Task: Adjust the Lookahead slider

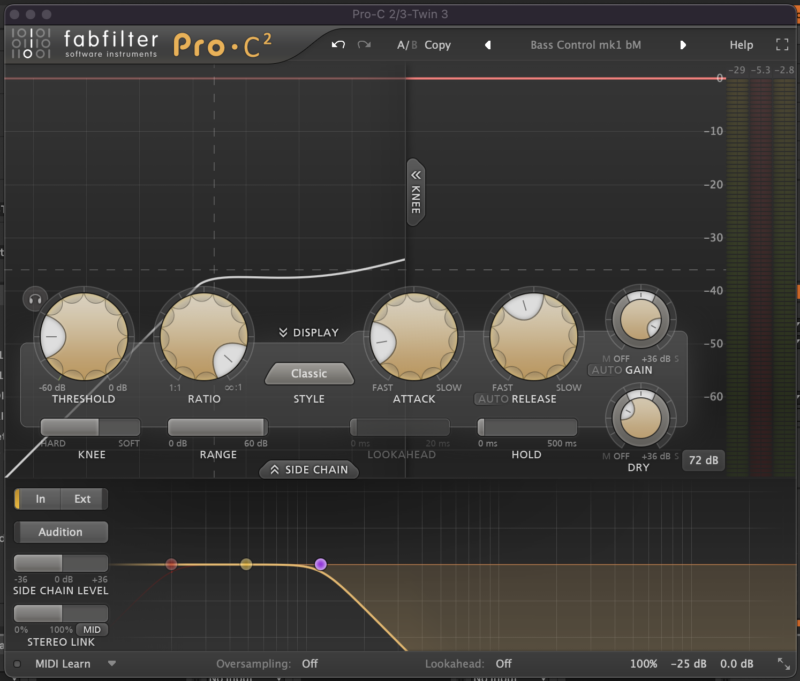Action: point(400,427)
